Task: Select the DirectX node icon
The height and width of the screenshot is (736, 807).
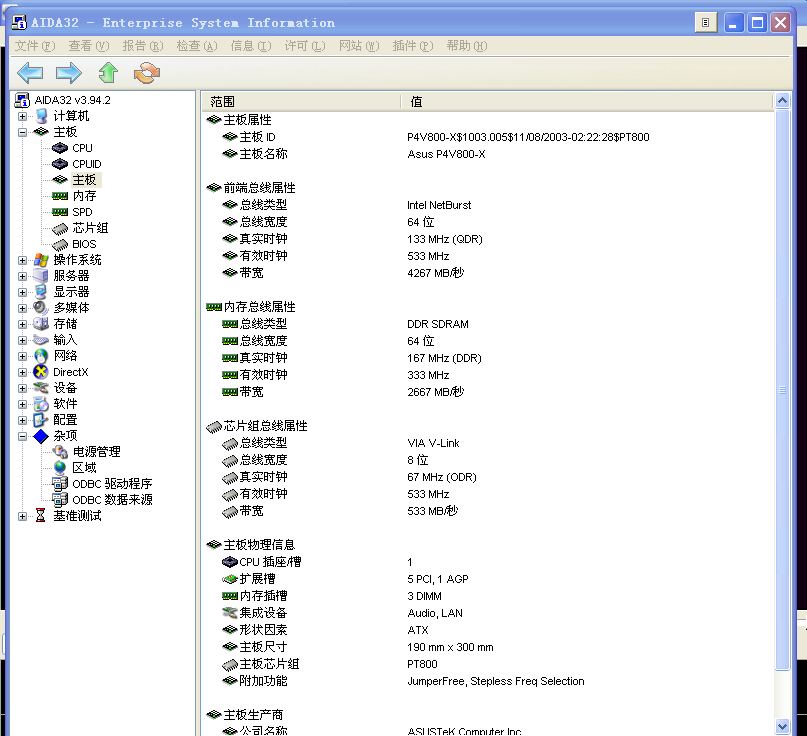Action: tap(41, 372)
